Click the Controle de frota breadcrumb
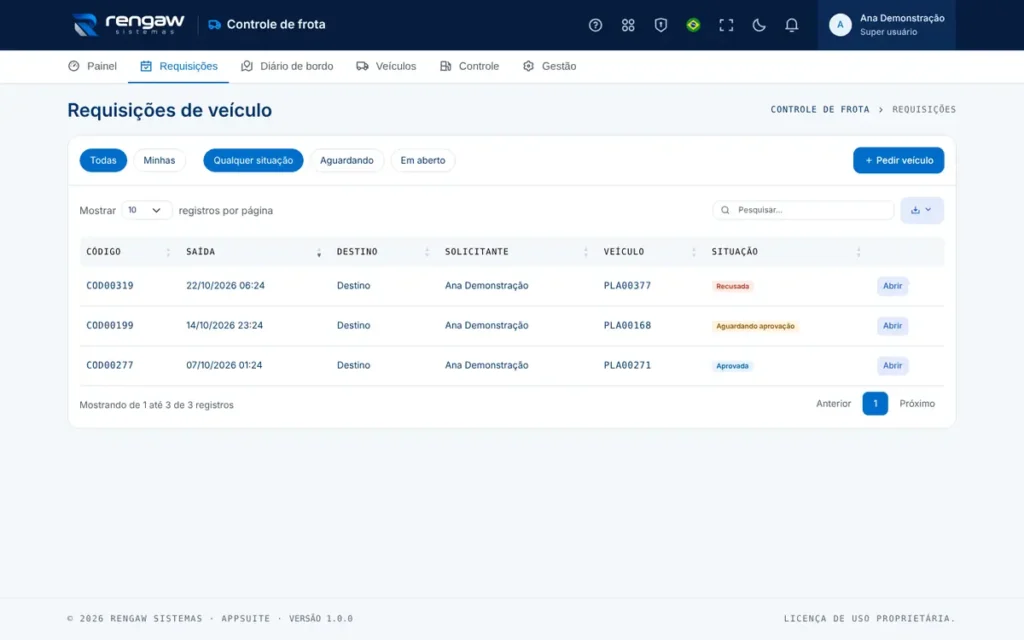Viewport: 1024px width, 640px height. [820, 110]
